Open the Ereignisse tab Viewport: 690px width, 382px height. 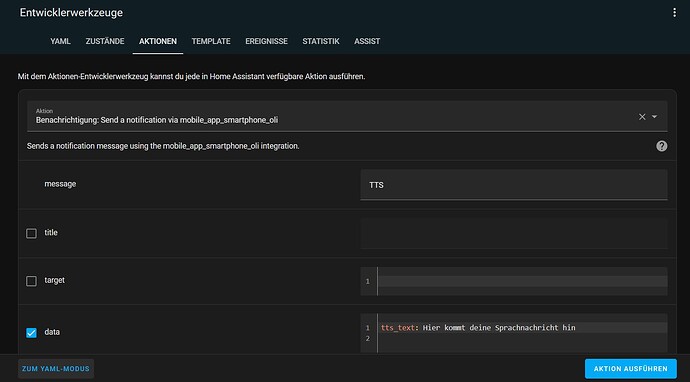tap(266, 41)
